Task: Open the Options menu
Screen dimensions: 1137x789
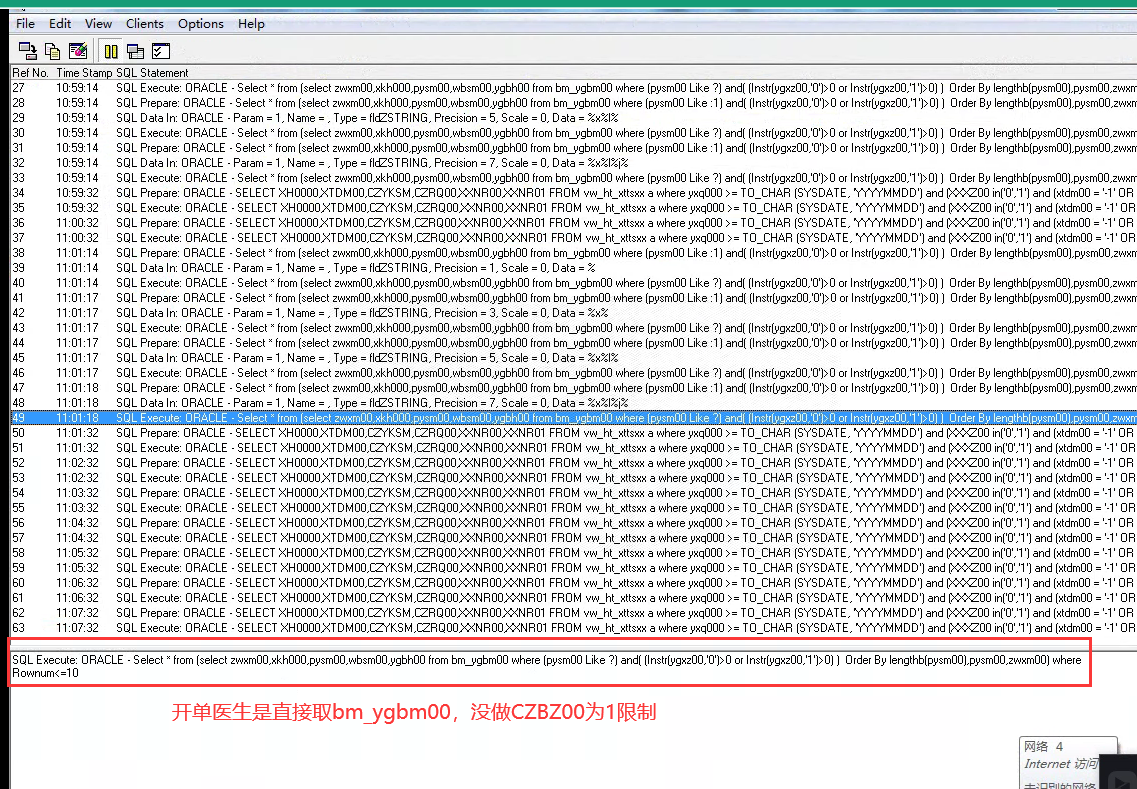Action: pos(201,23)
